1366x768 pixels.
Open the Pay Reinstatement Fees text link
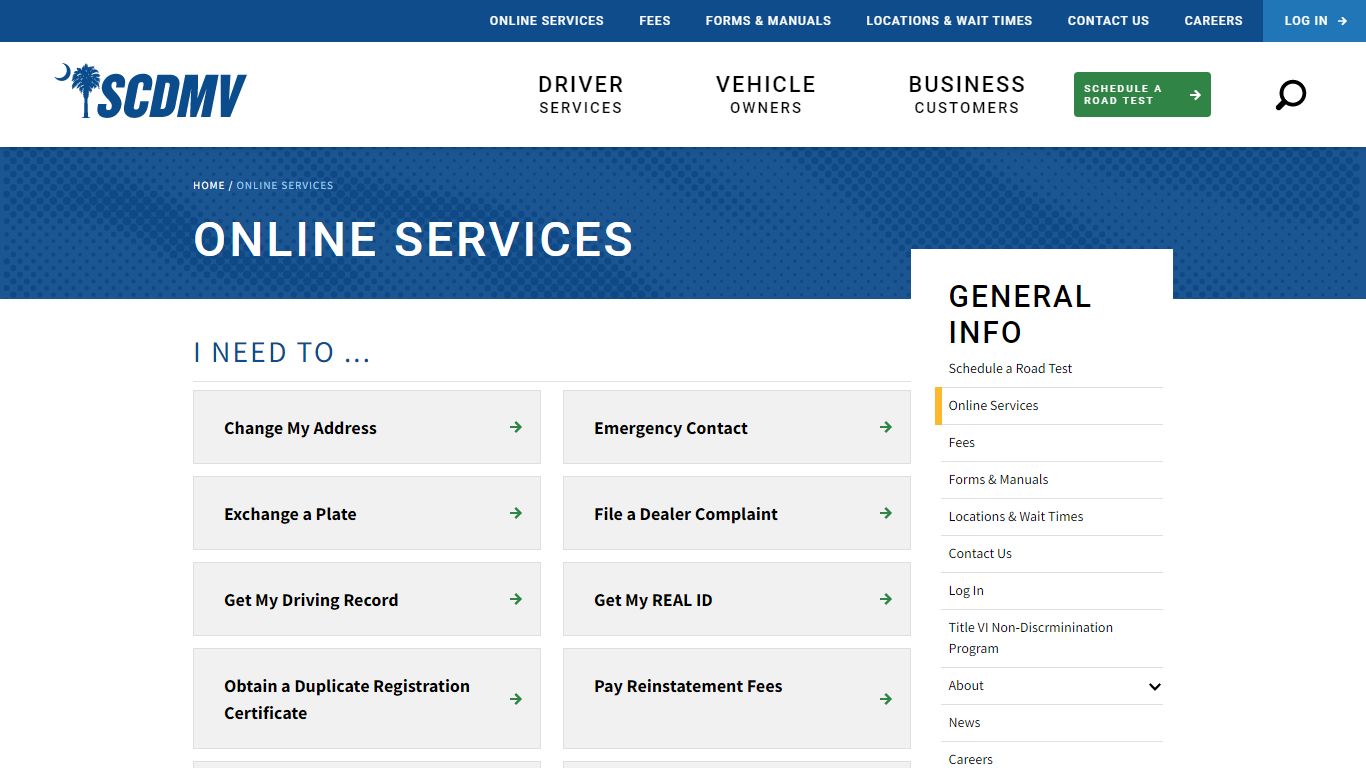[688, 686]
